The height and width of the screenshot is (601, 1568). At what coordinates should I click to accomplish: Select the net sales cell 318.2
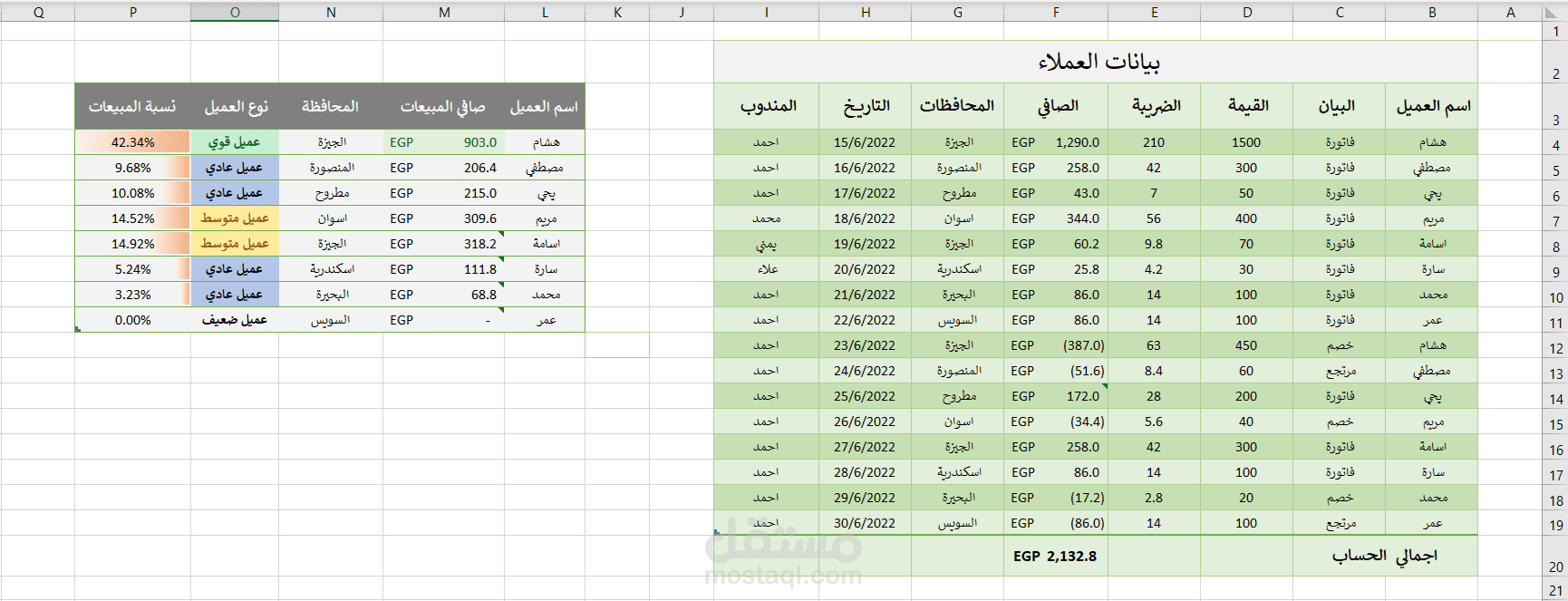[444, 244]
